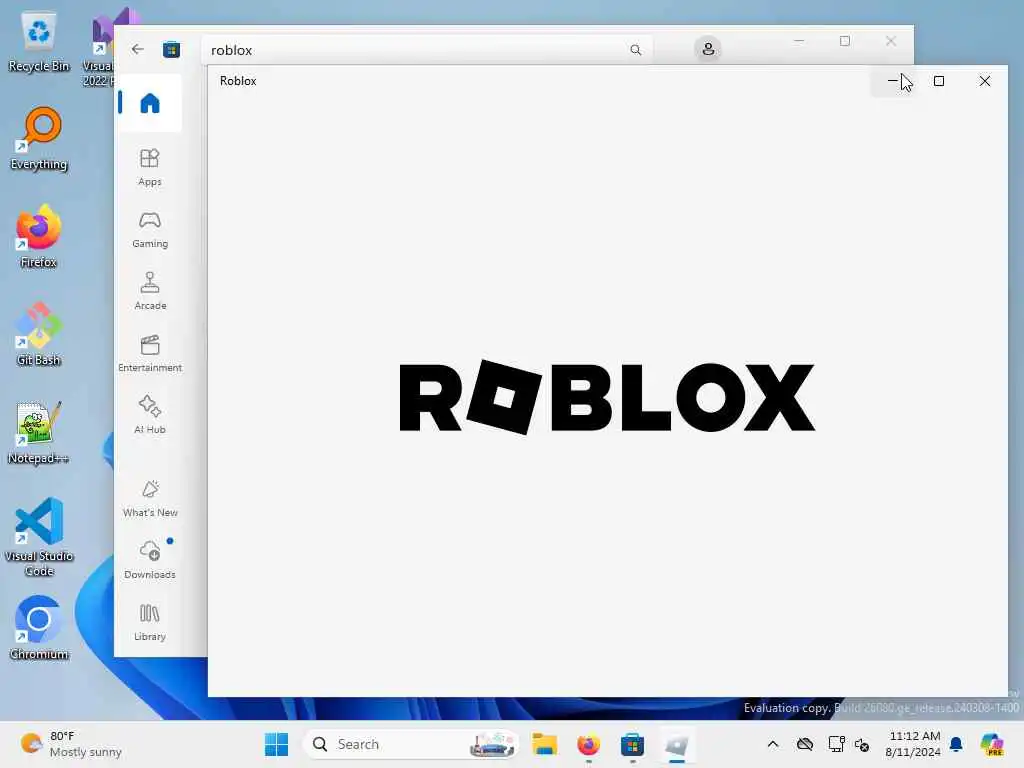This screenshot has width=1024, height=768.
Task: Open AI Hub in Store sidebar
Action: click(x=150, y=415)
